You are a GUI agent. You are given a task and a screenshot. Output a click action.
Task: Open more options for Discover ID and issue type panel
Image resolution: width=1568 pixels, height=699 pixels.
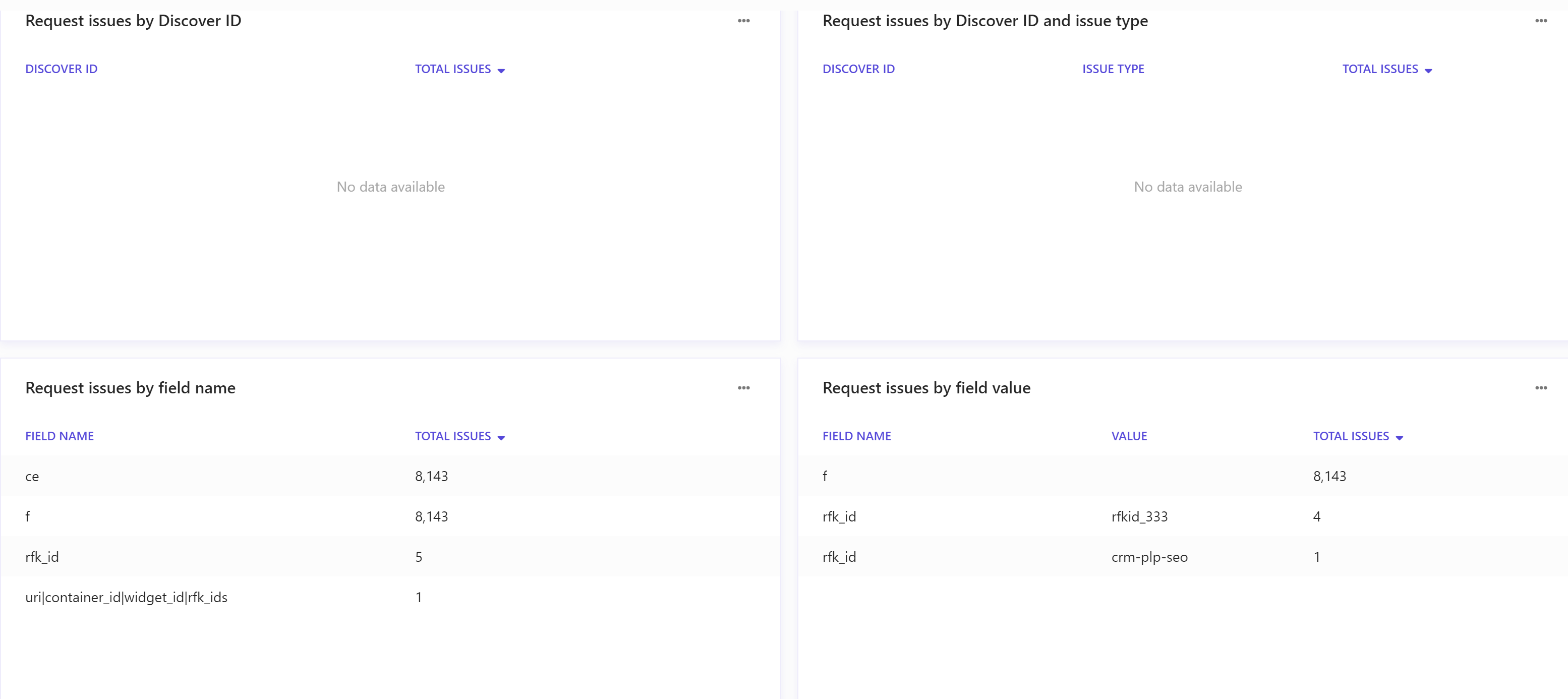[1541, 21]
